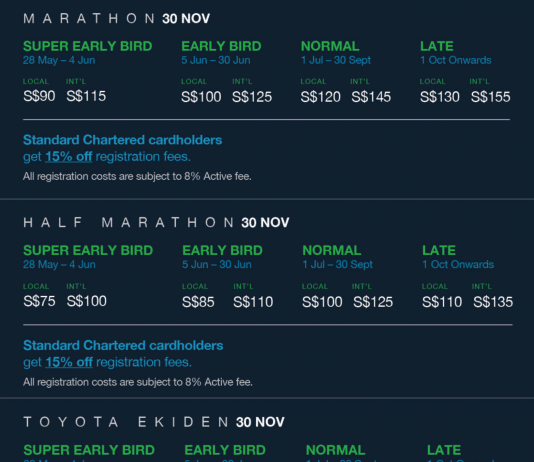Click Half Marathon LATE tier heading

click(x=439, y=250)
